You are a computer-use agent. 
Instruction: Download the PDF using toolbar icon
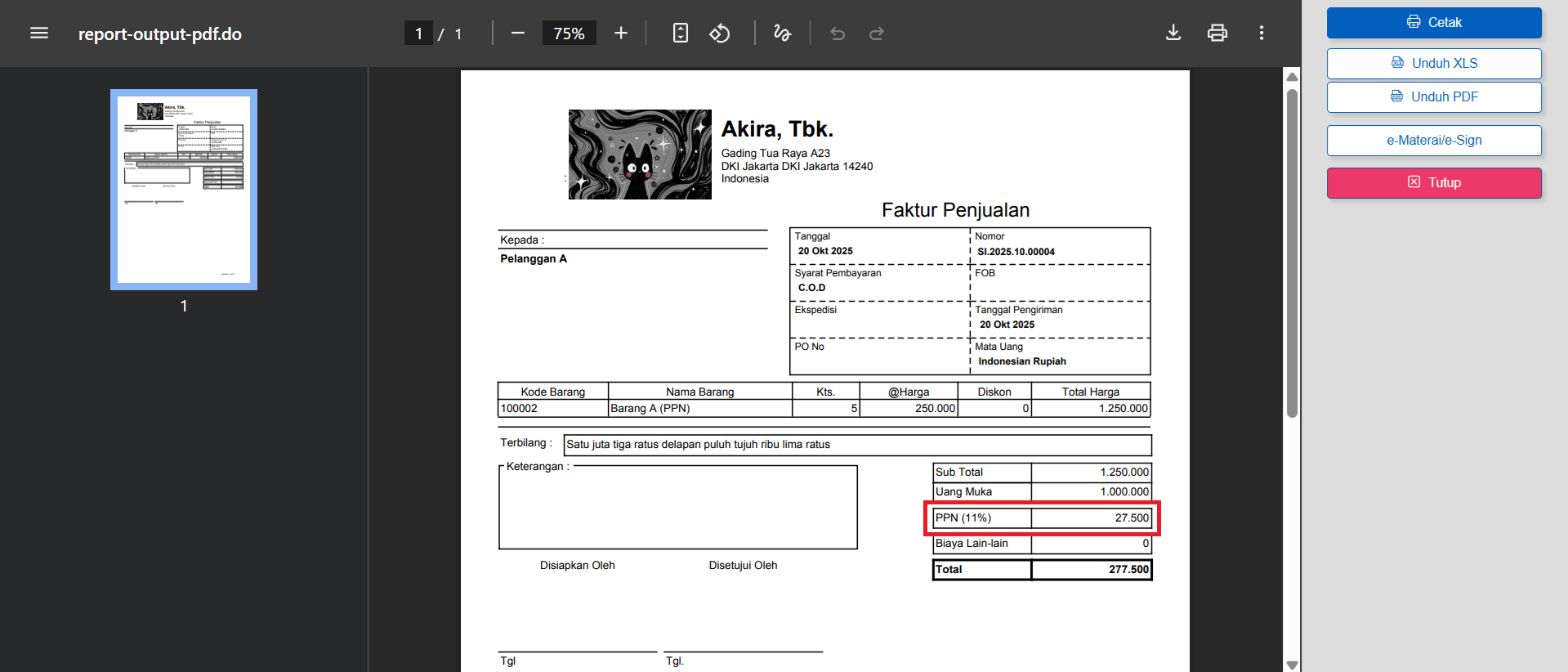[x=1173, y=34]
